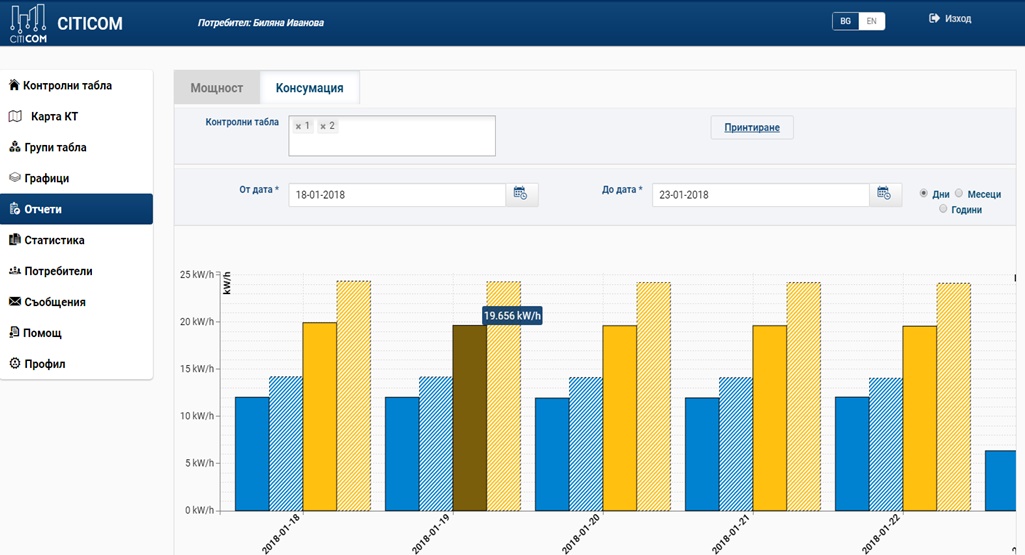Click the Принтиране button
The height and width of the screenshot is (555, 1025).
coord(752,128)
